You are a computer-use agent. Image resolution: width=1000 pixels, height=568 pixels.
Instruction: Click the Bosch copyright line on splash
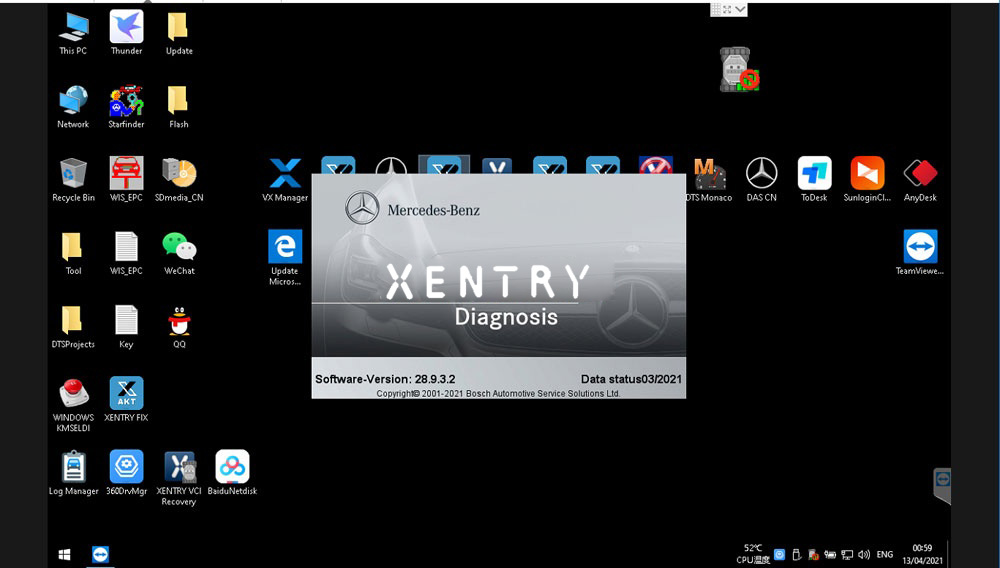coord(498,394)
